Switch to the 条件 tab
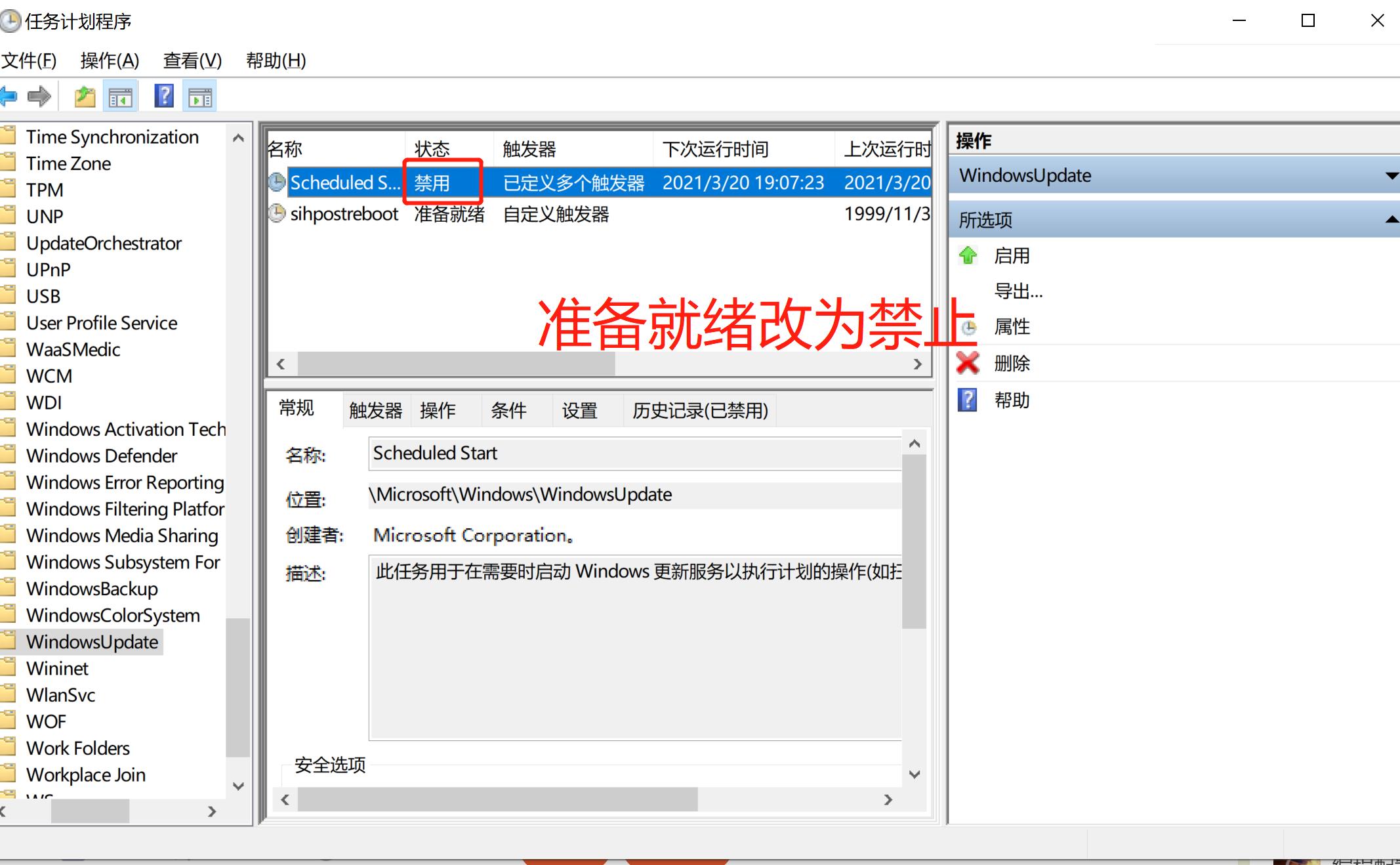The image size is (1400, 865). coord(508,410)
